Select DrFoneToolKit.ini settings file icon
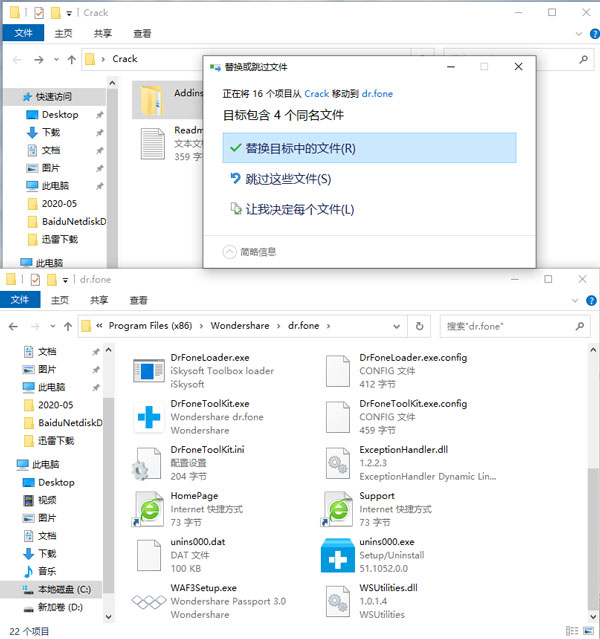This screenshot has width=600, height=639. click(x=146, y=464)
